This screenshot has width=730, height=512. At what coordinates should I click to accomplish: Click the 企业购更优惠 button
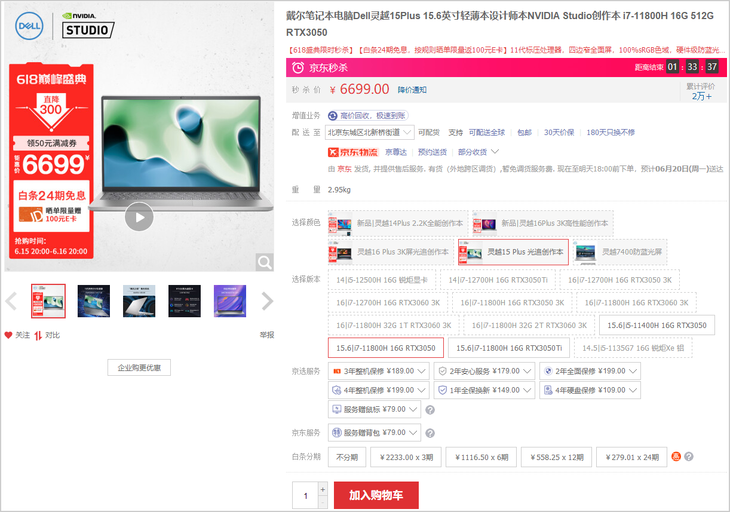coord(139,368)
